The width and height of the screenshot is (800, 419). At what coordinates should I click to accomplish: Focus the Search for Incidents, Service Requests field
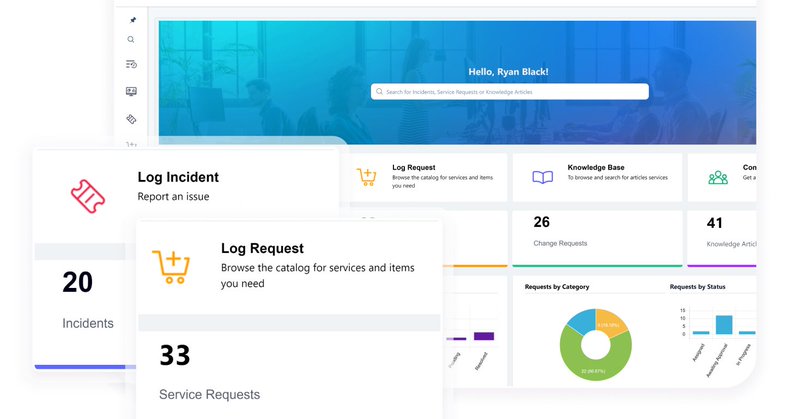(x=510, y=92)
